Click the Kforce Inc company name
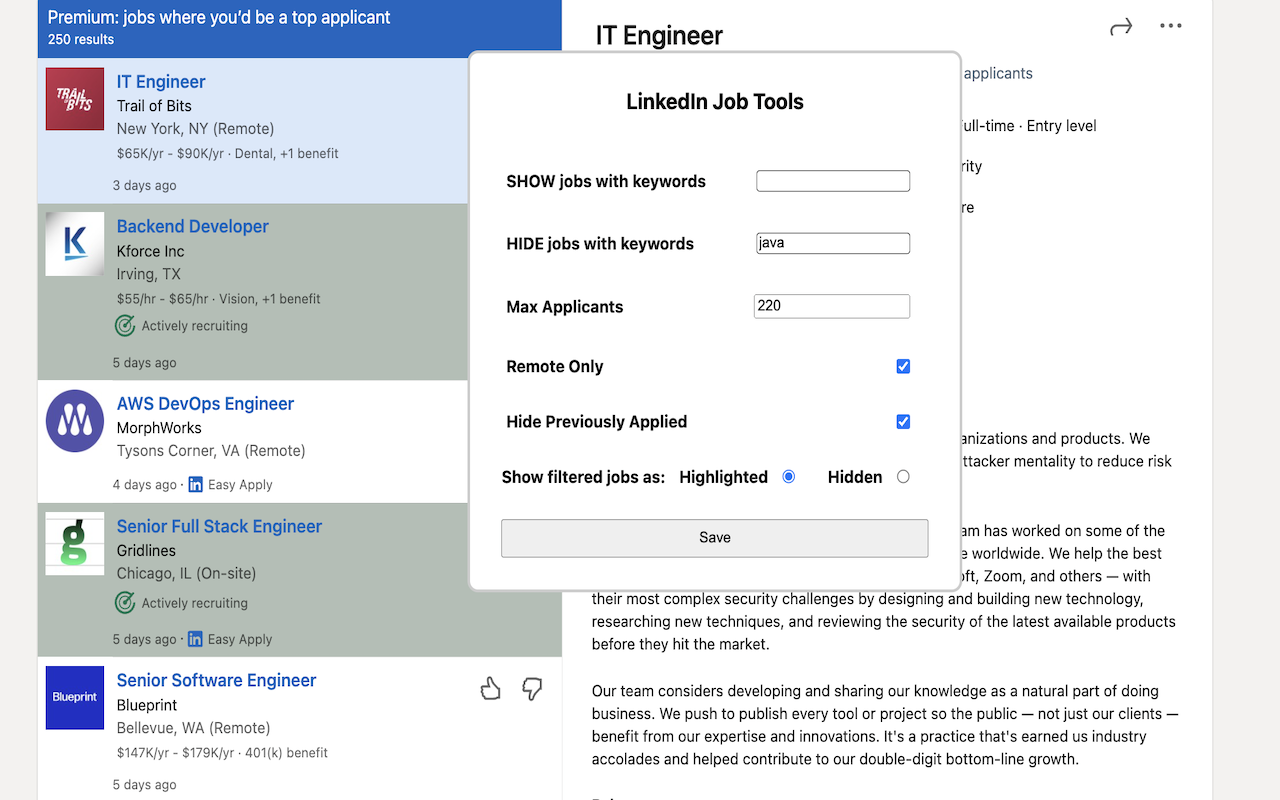Viewport: 1280px width, 800px height. point(151,251)
